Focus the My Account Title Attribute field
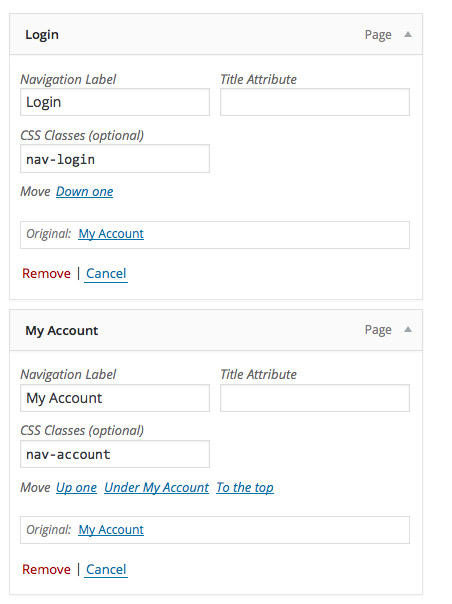452x604 pixels. [315, 398]
